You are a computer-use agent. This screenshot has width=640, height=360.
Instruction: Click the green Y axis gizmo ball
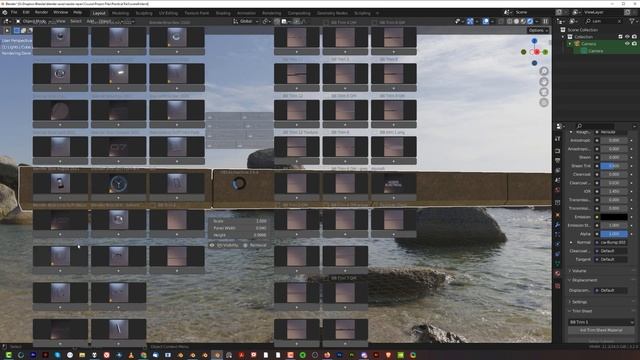pyautogui.click(x=545, y=52)
